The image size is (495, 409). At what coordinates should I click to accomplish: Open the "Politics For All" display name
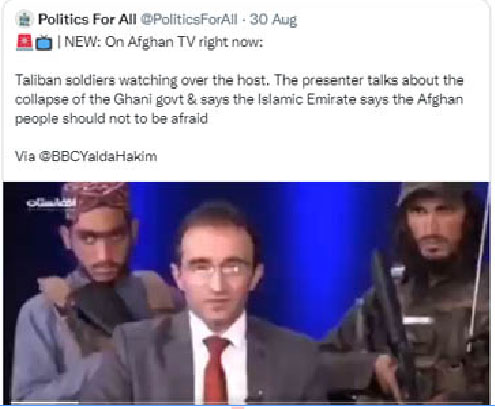pos(87,19)
